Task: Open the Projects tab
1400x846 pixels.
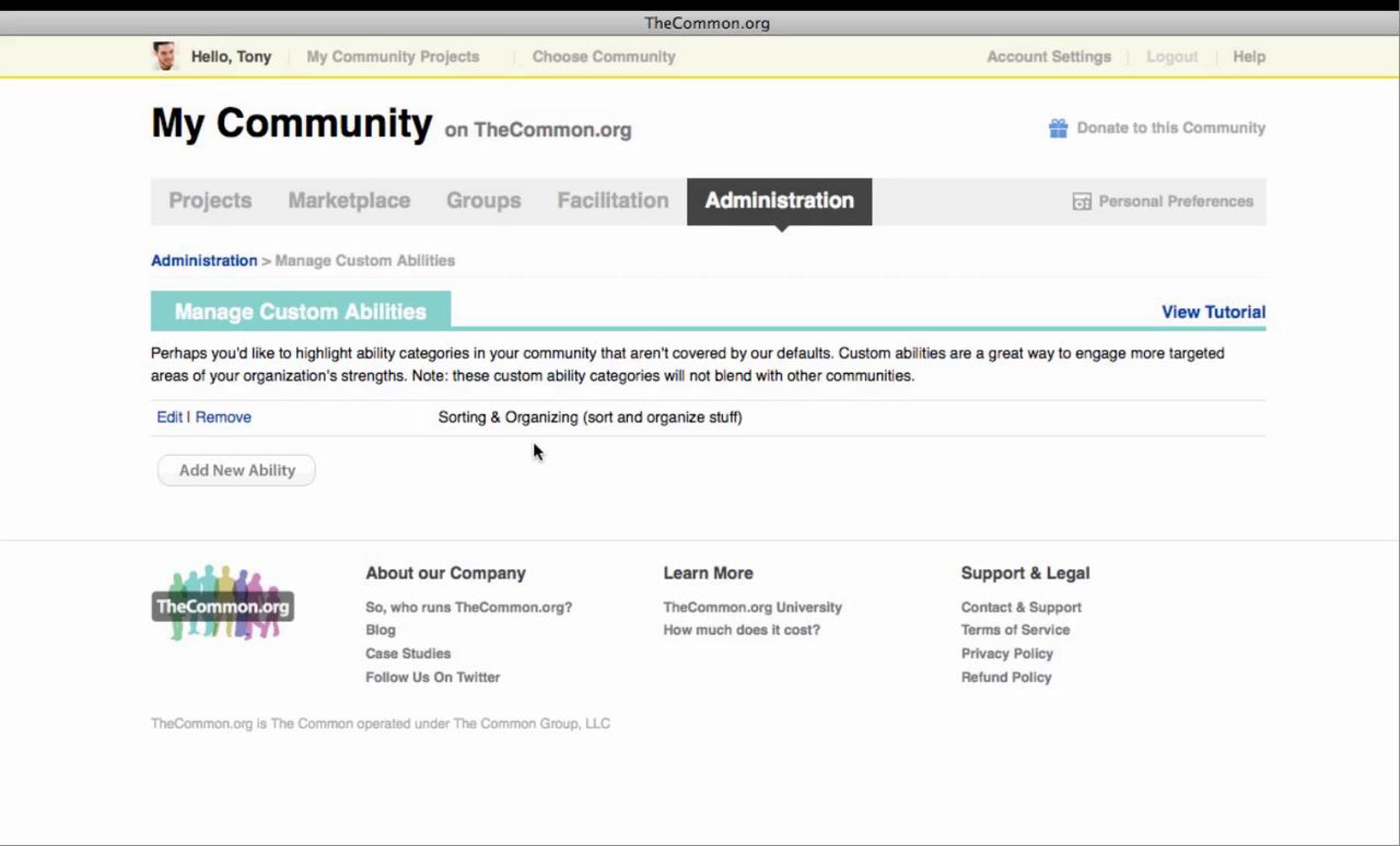Action: pos(210,201)
